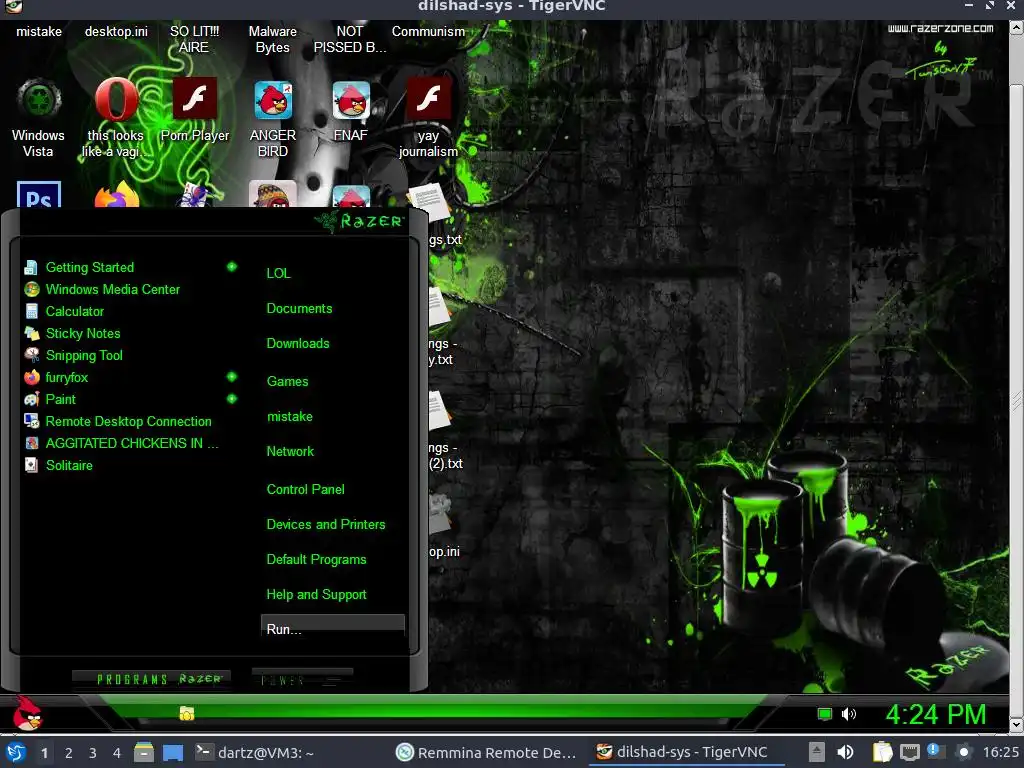Open the file manager icon in host panel

coord(144,752)
